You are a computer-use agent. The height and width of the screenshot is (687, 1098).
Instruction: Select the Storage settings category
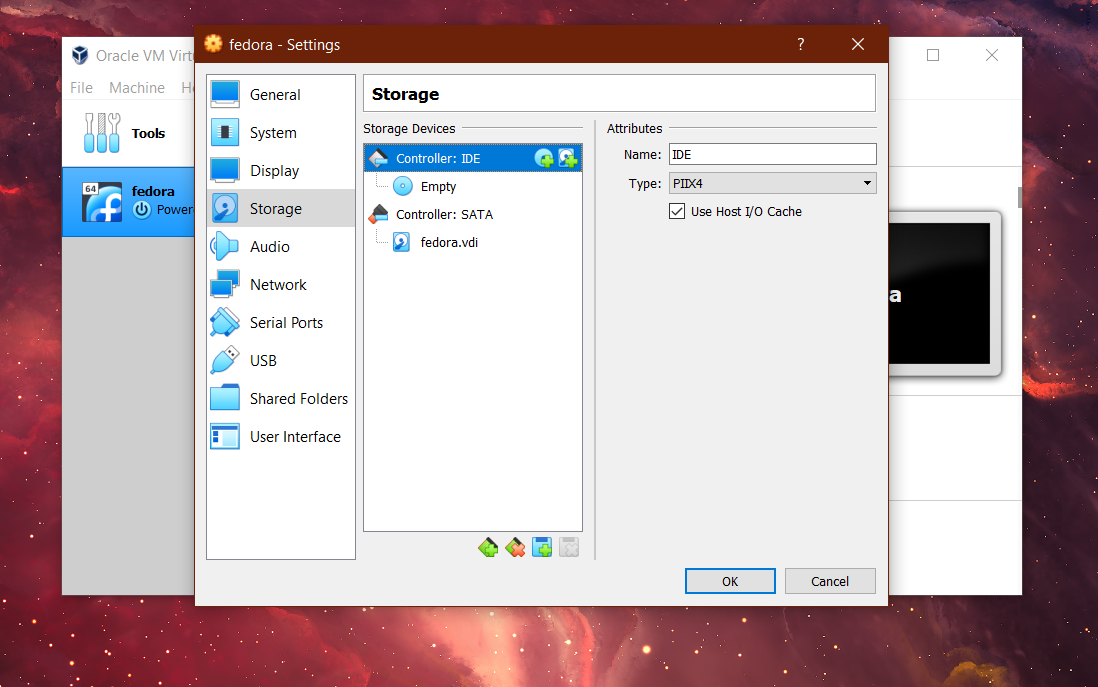(x=281, y=208)
